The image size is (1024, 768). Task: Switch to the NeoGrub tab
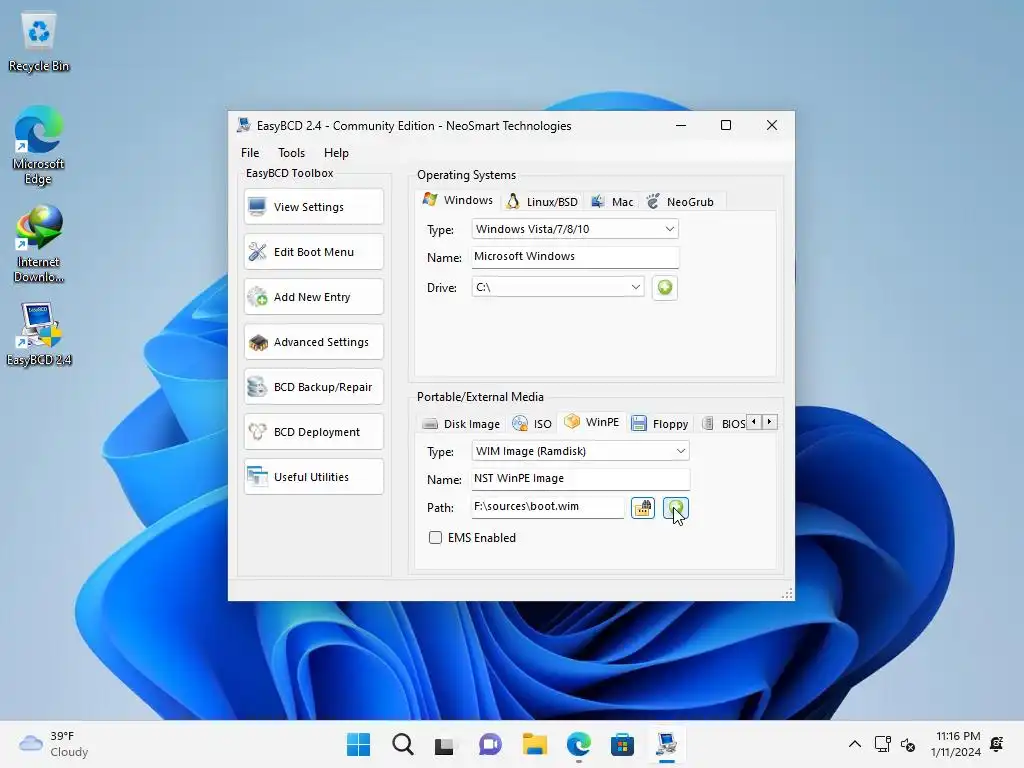pyautogui.click(x=681, y=202)
